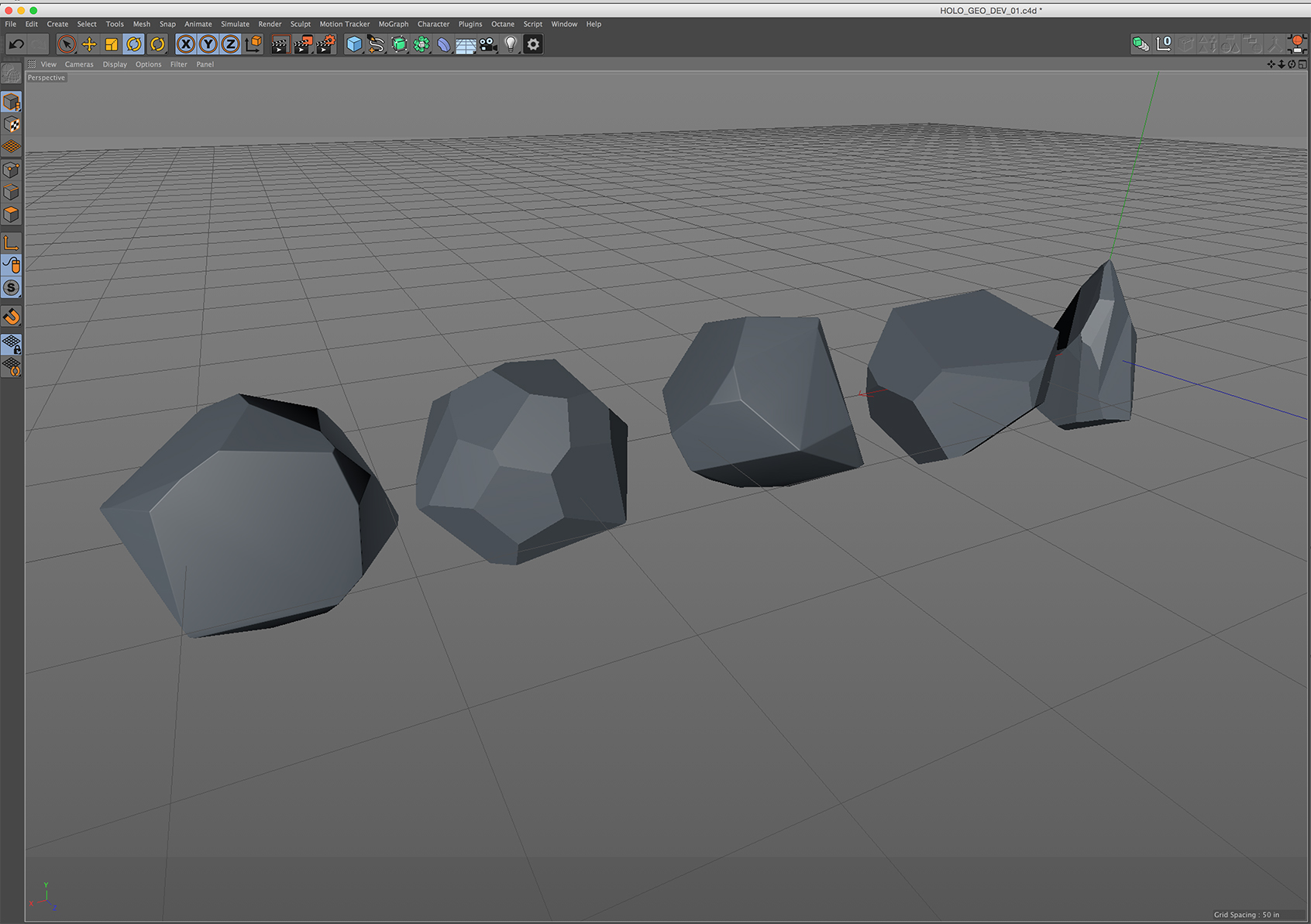Click the green cube convert icon

[1141, 44]
